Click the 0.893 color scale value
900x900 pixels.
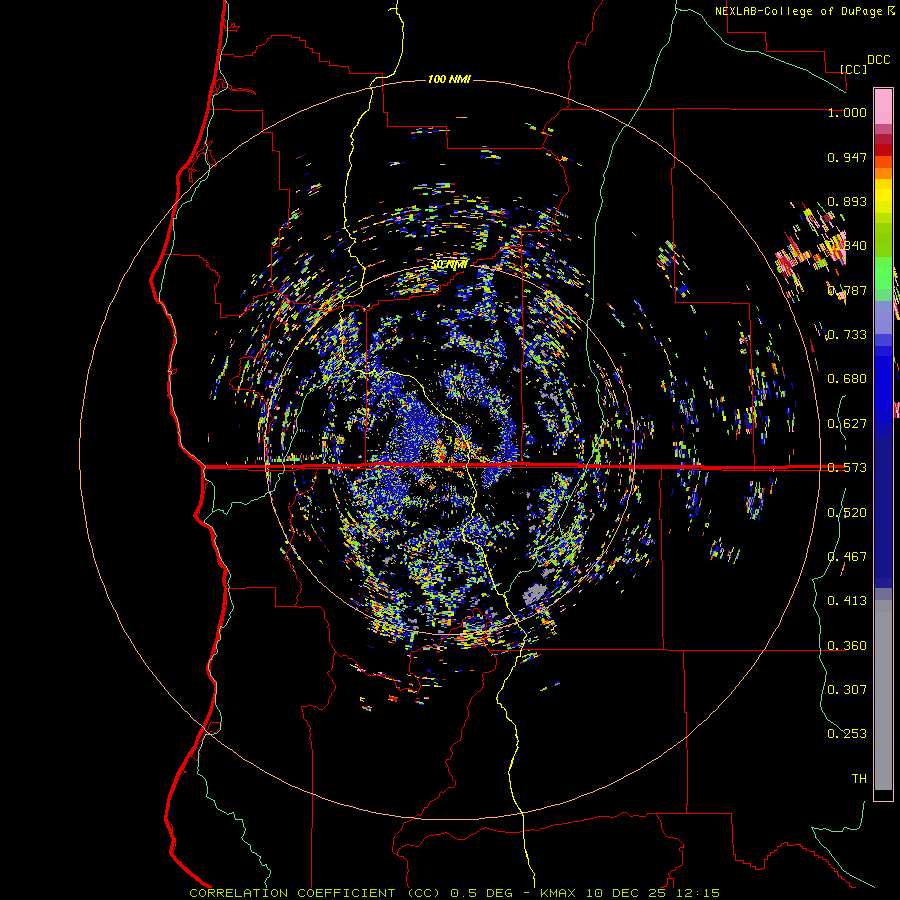click(x=847, y=201)
